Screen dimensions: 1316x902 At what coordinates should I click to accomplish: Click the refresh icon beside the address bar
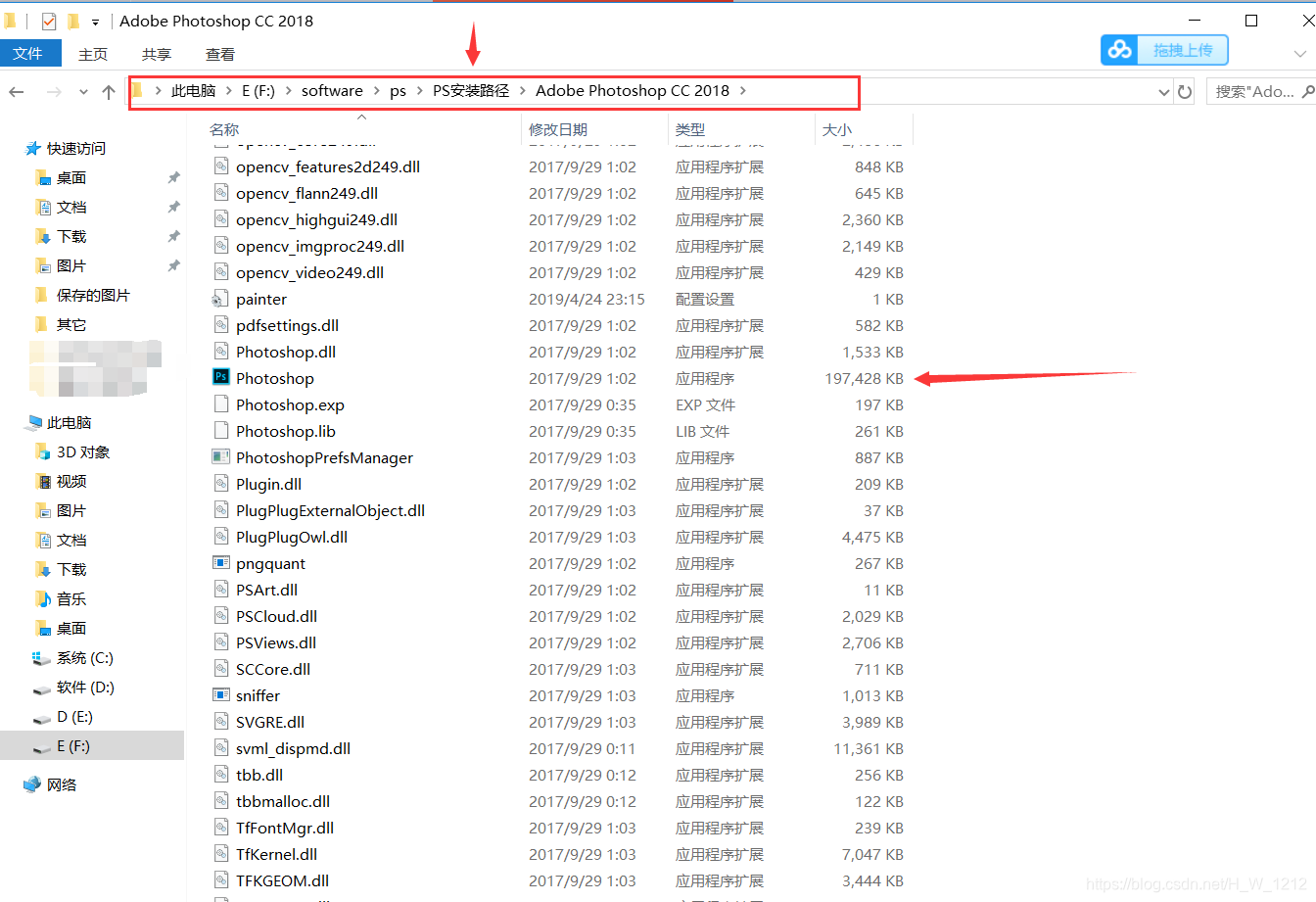[1185, 91]
